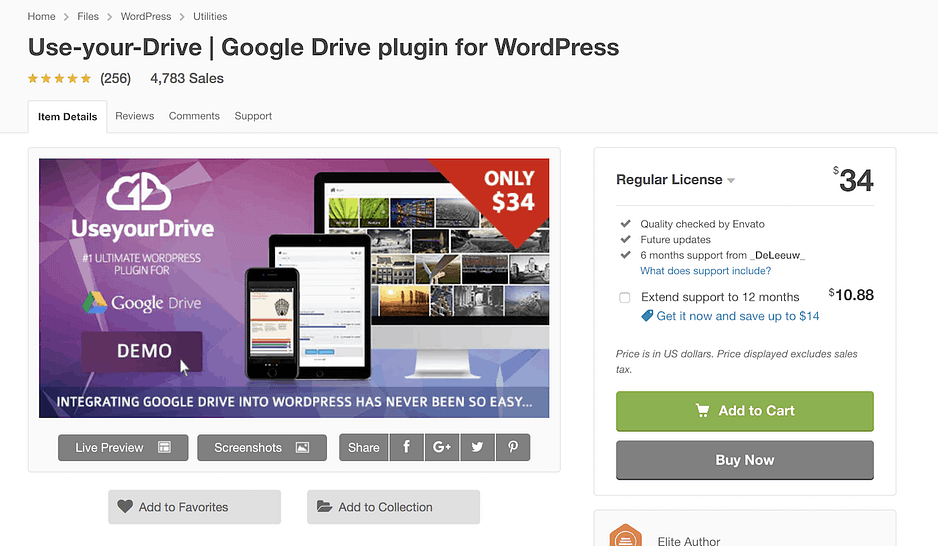Screen dimensions: 938x546
Task: Enable Extend support to 12 months checkbox
Action: pyautogui.click(x=625, y=297)
